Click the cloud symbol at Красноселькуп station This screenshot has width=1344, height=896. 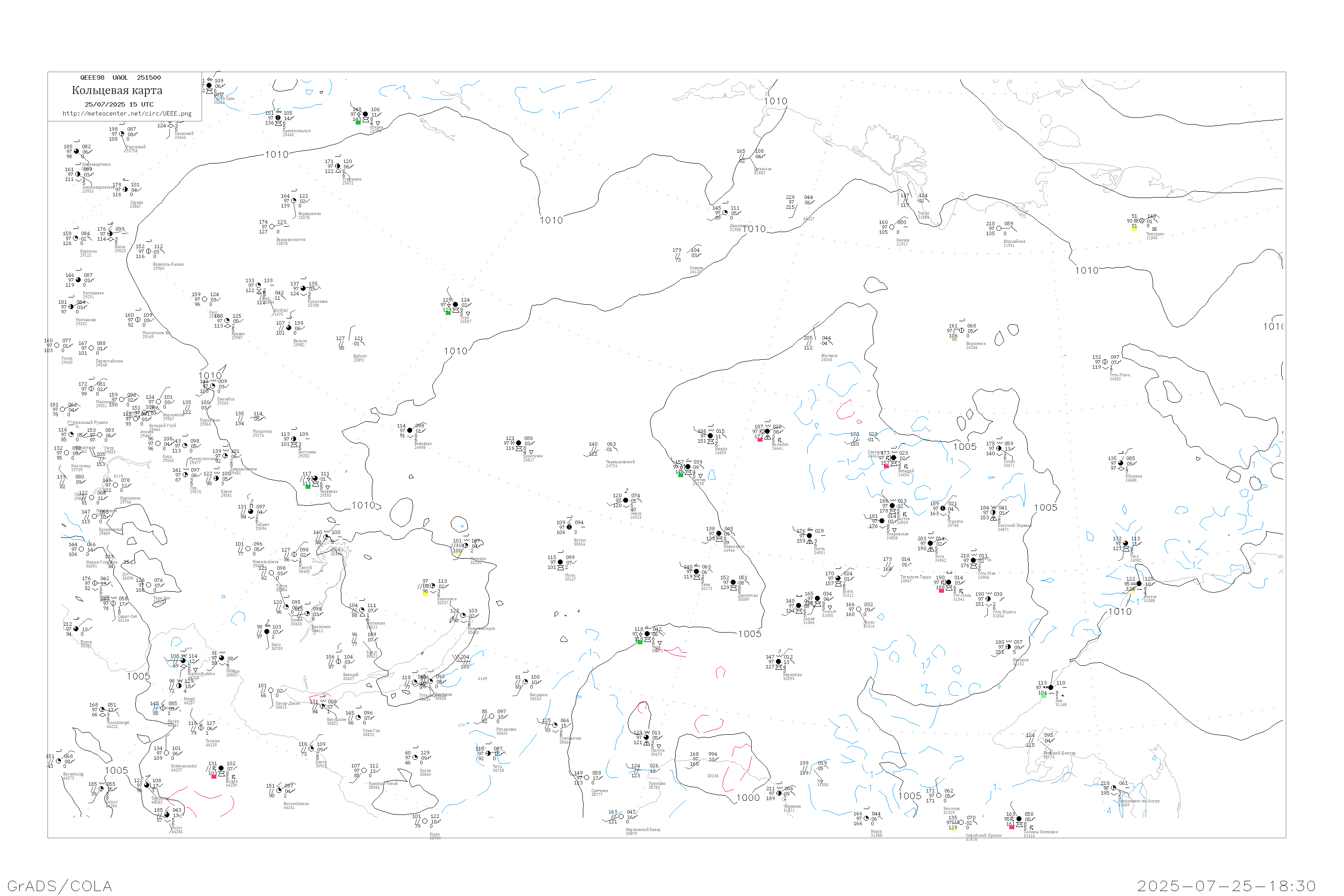coord(278,124)
